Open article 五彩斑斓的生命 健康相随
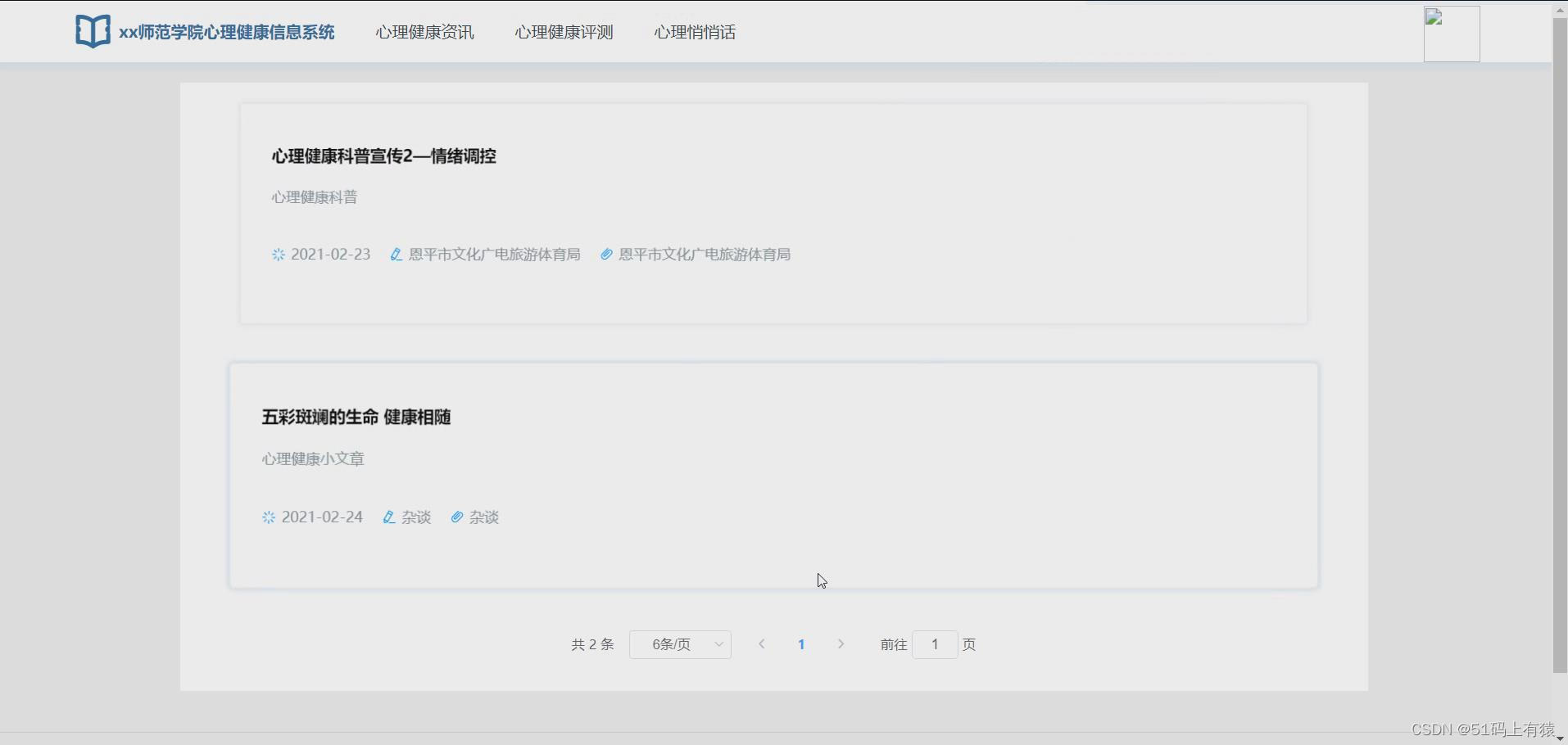This screenshot has width=1568, height=745. point(356,417)
